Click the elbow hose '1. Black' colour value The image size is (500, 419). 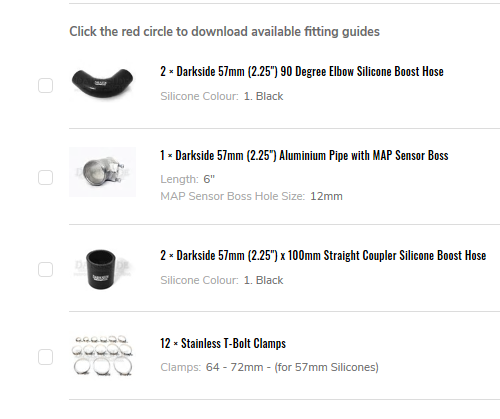click(x=263, y=96)
